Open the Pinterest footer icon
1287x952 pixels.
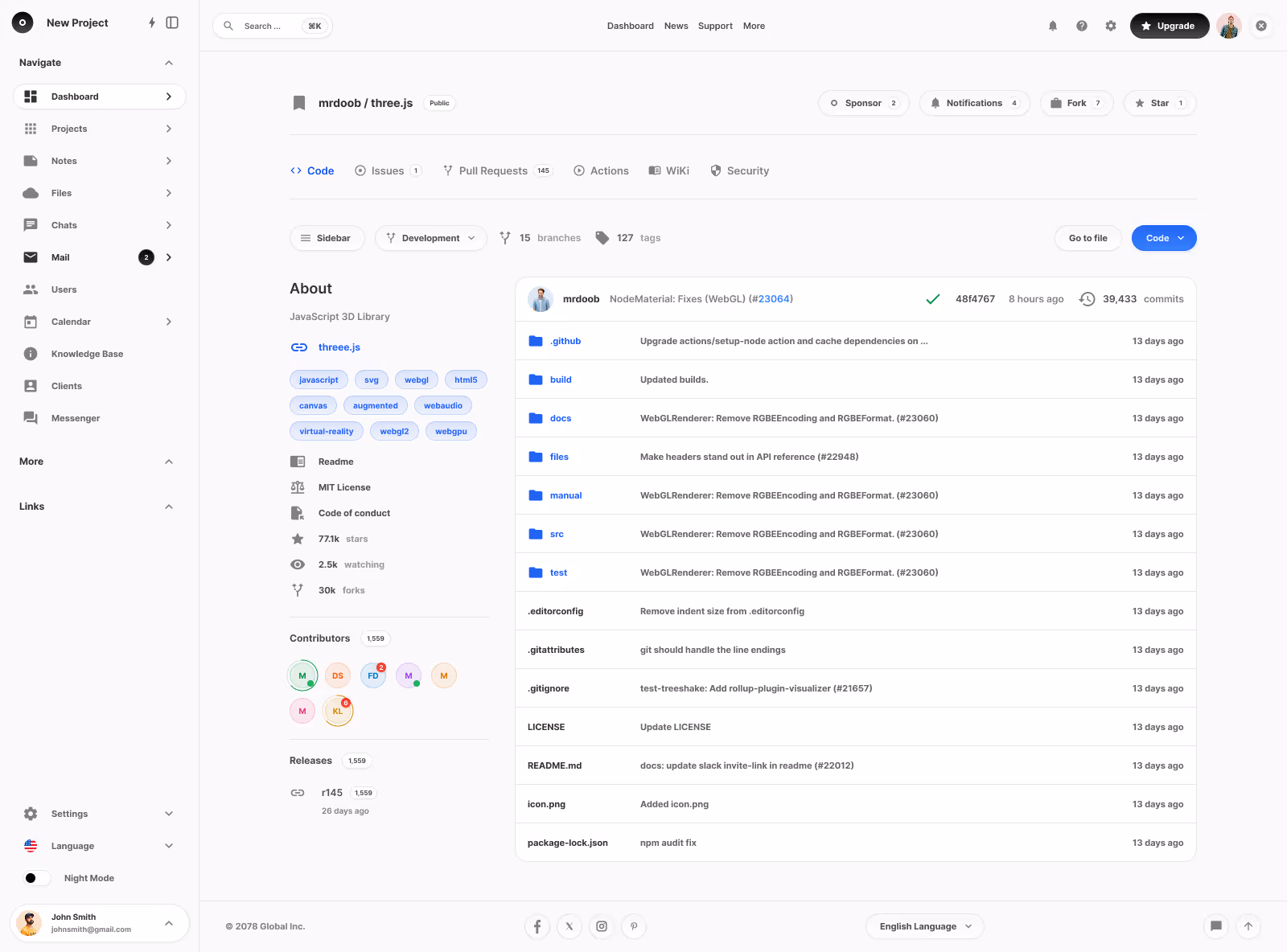[x=634, y=926]
